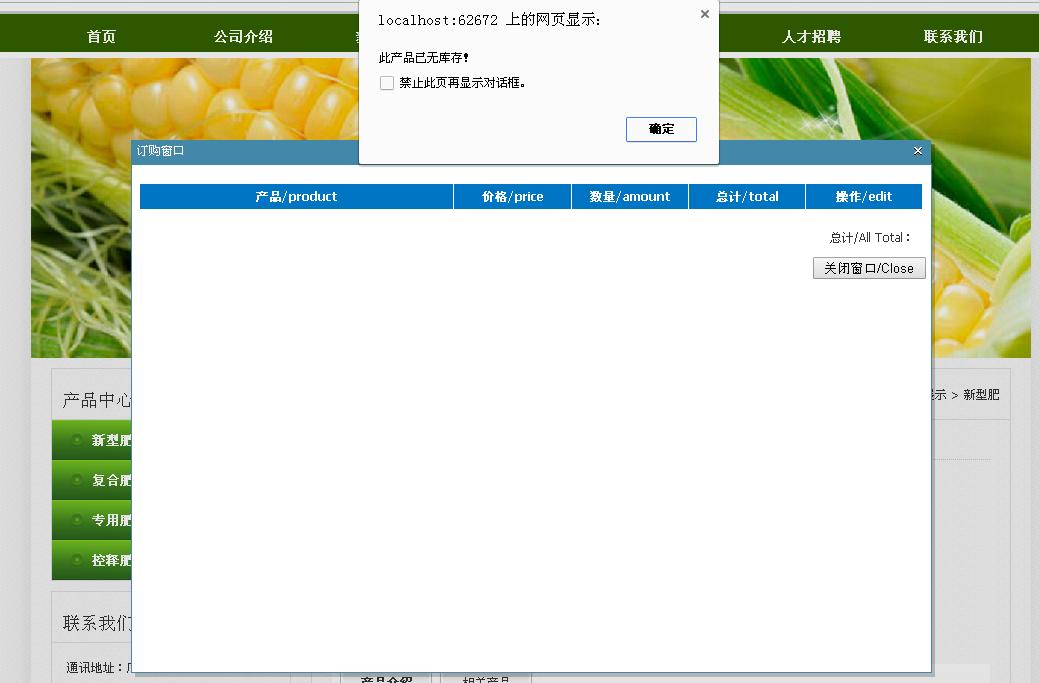Click the 数量/amount column header
Screen dimensions: 1039x683
click(630, 197)
